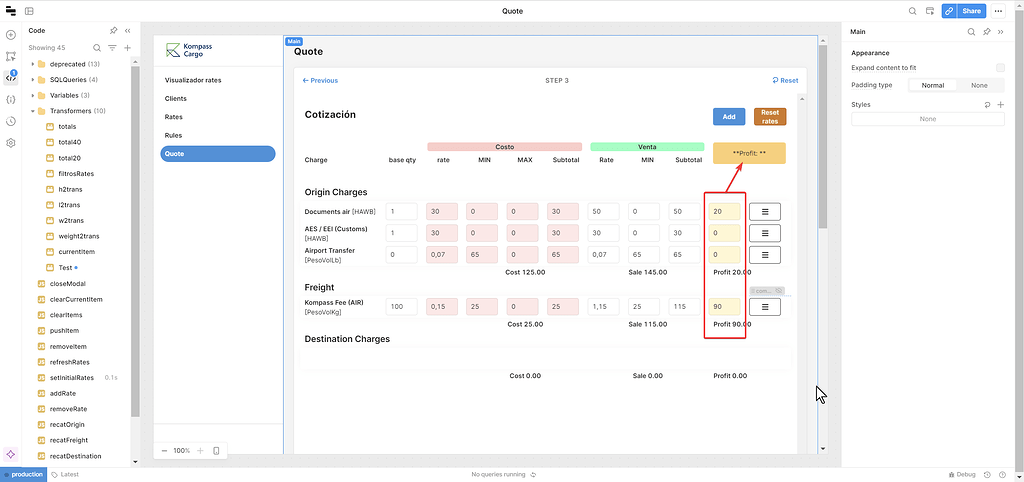Reset Styles with the revert icon

(987, 104)
